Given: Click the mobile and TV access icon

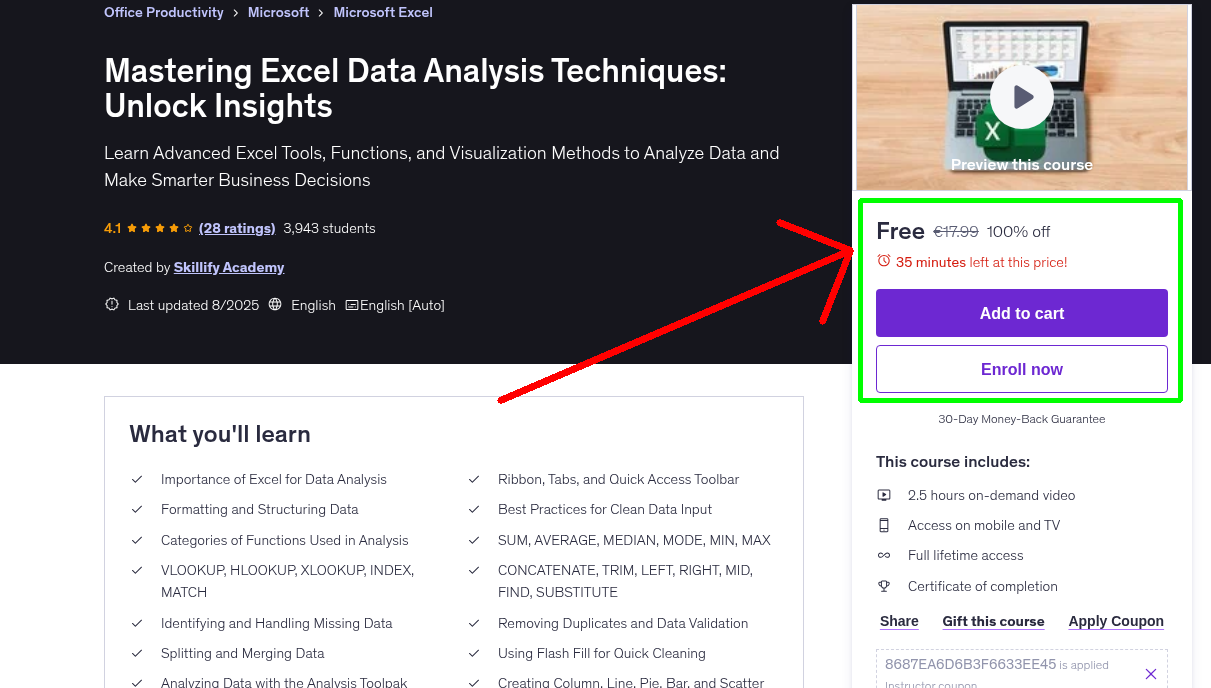Looking at the screenshot, I should [884, 524].
